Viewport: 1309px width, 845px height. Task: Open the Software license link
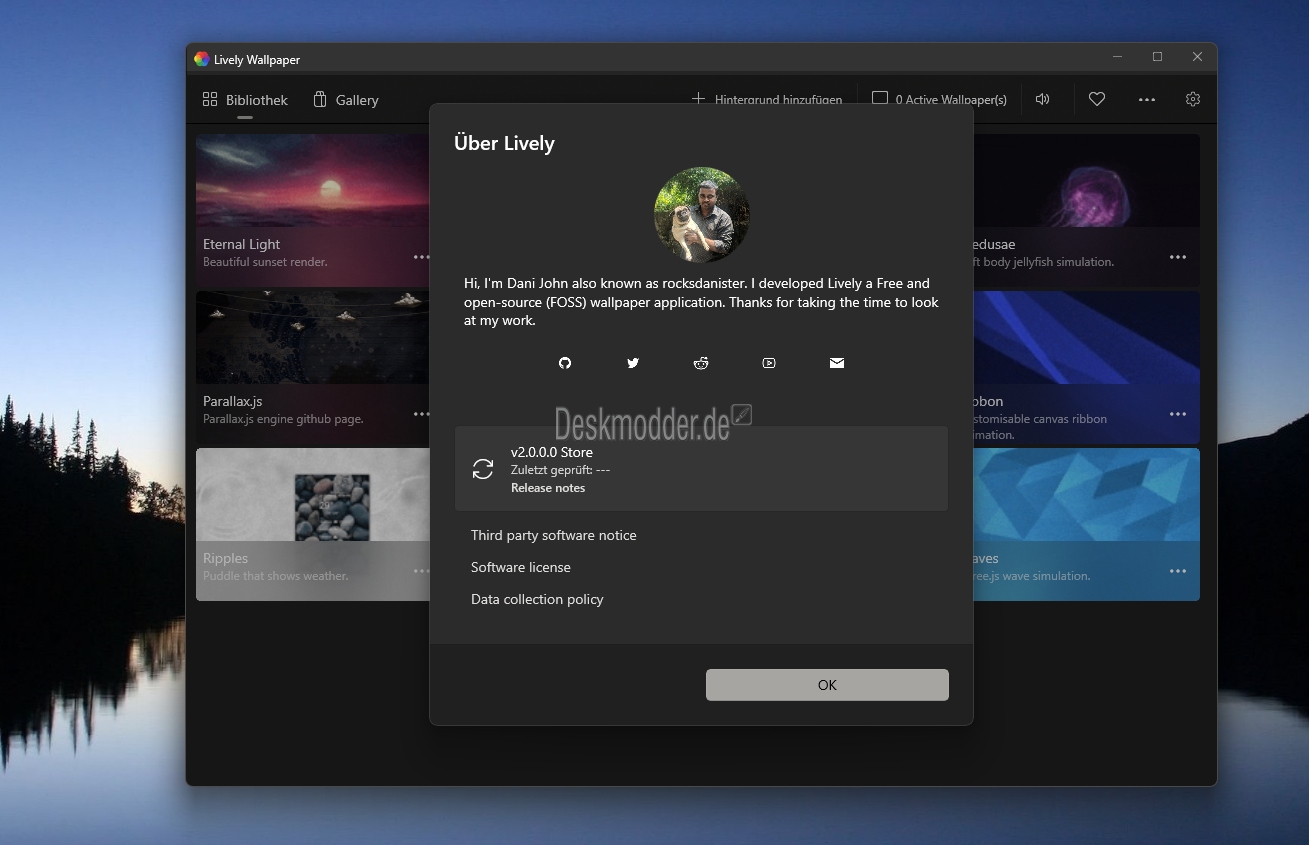click(521, 567)
